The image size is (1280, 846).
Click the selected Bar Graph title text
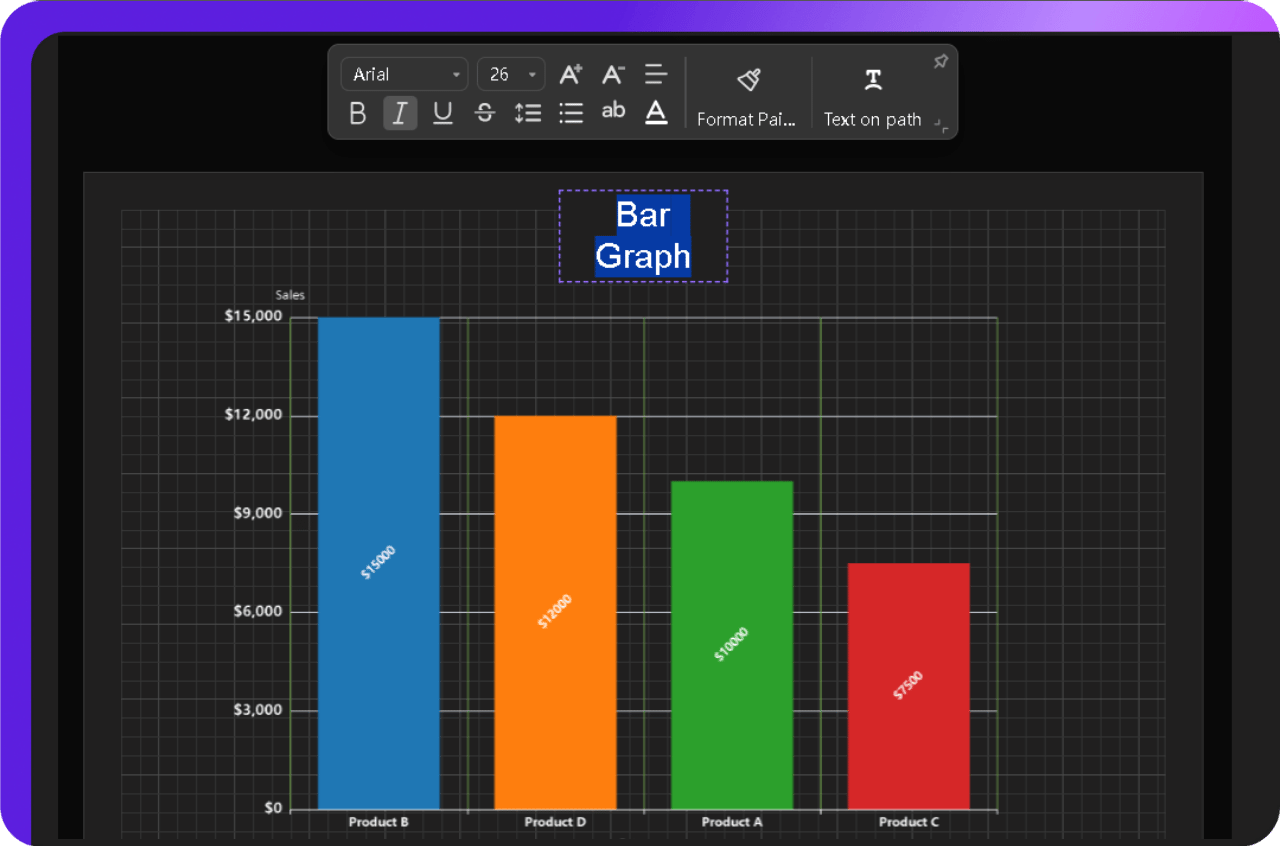tap(643, 236)
